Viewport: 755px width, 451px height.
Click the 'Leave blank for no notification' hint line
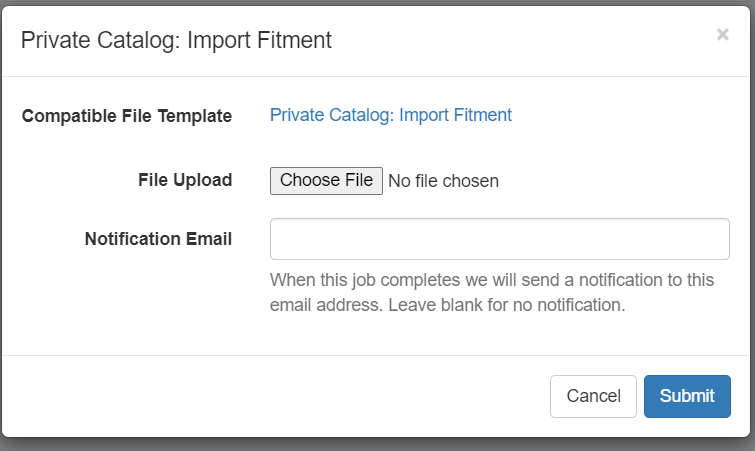click(x=507, y=305)
